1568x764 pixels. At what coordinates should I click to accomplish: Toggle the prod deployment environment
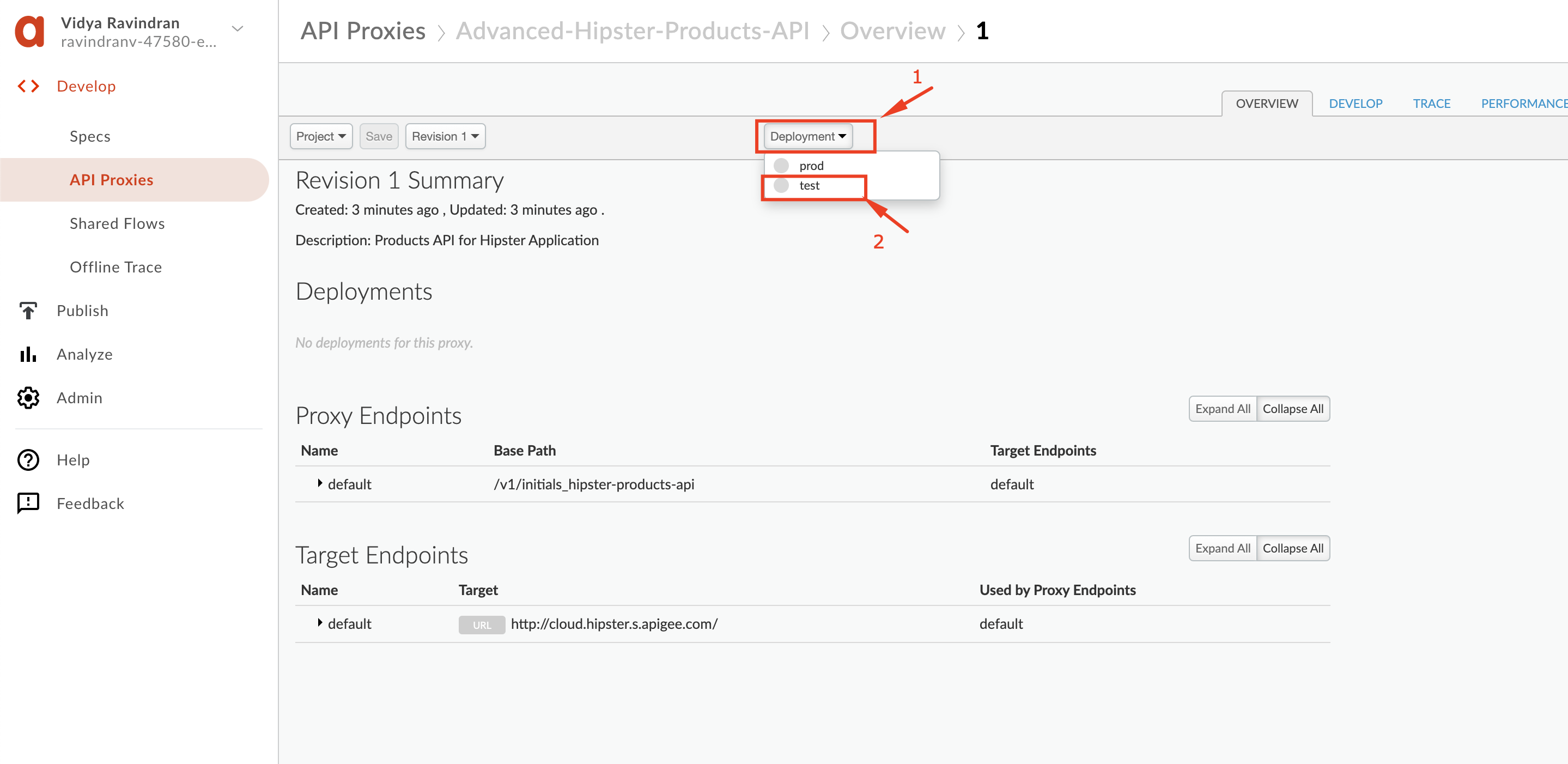click(781, 166)
